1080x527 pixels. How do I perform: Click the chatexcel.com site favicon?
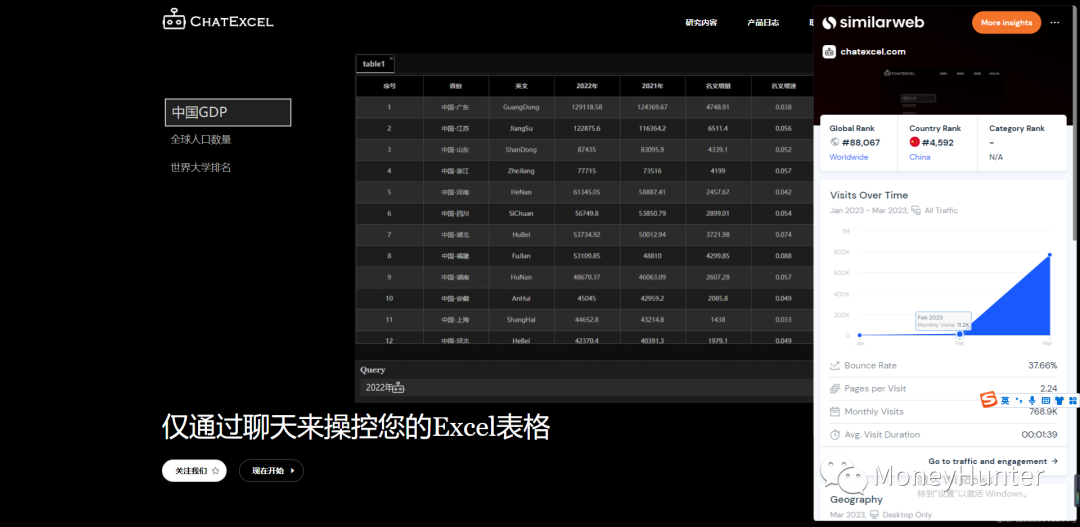(x=829, y=52)
